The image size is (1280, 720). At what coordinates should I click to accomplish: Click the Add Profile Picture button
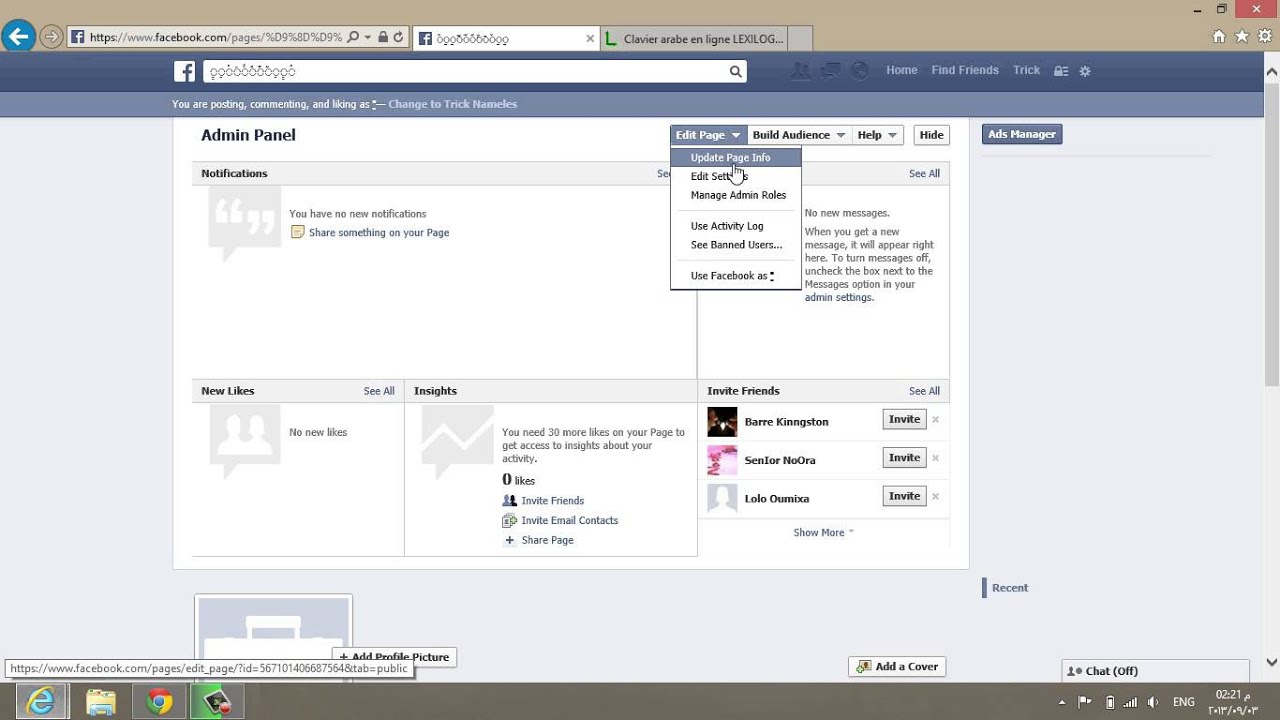(x=394, y=657)
